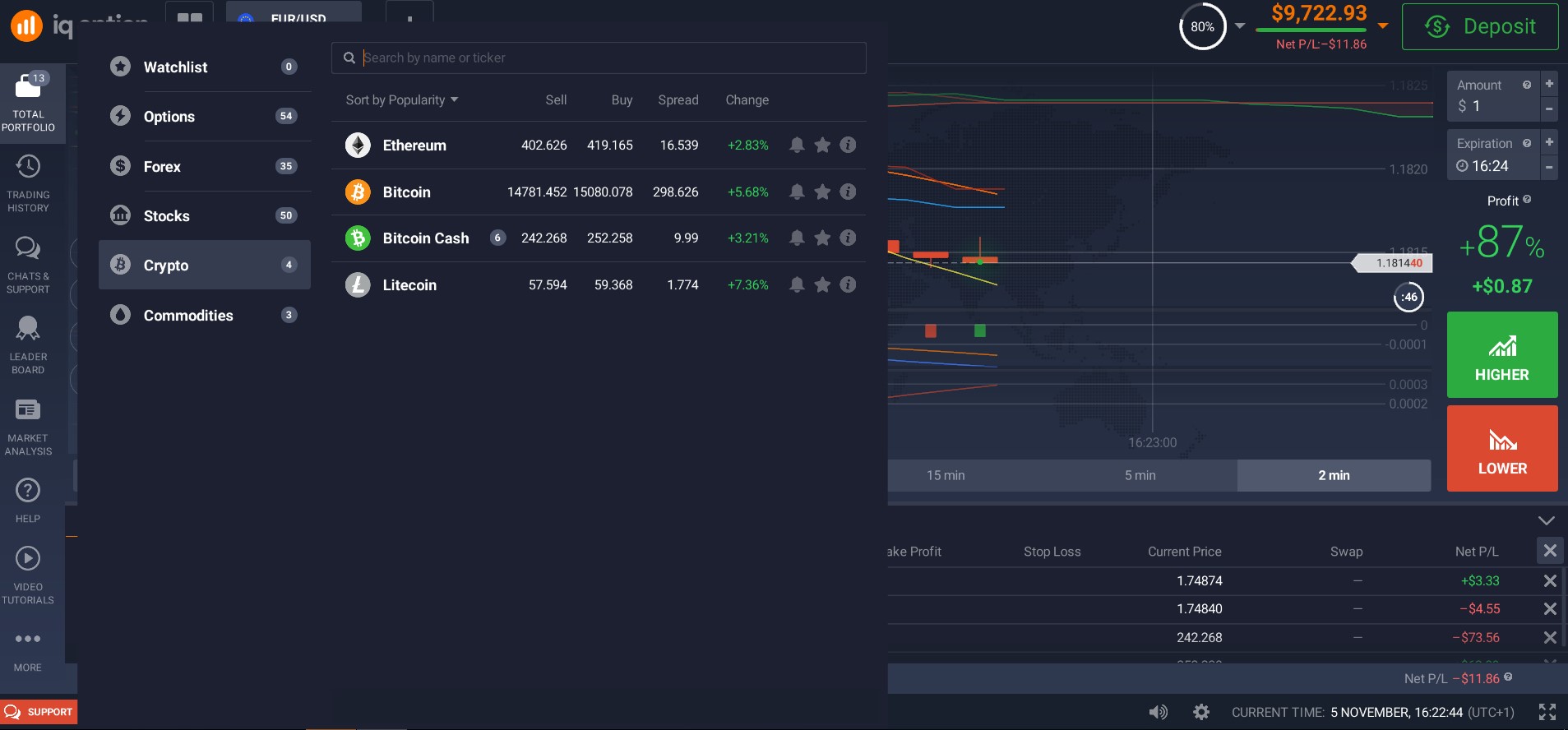The image size is (1568, 730).
Task: Click the multi-chart grid layout icon
Action: [x=190, y=16]
